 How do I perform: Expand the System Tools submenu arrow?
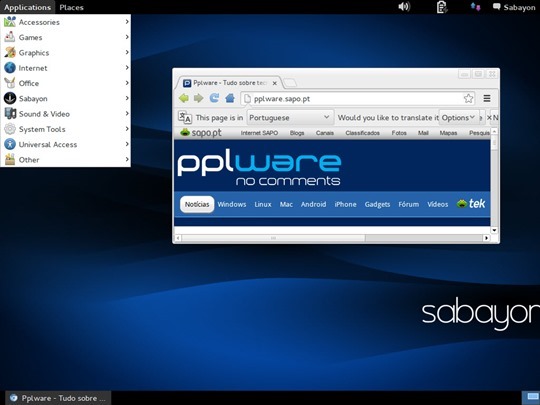pyautogui.click(x=127, y=129)
